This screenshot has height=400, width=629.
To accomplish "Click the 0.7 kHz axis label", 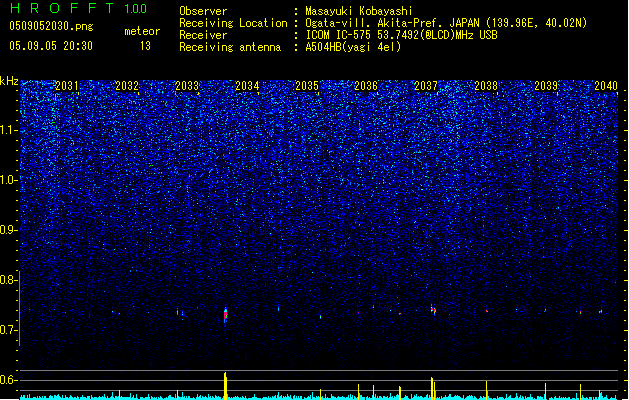I will click(x=8, y=330).
